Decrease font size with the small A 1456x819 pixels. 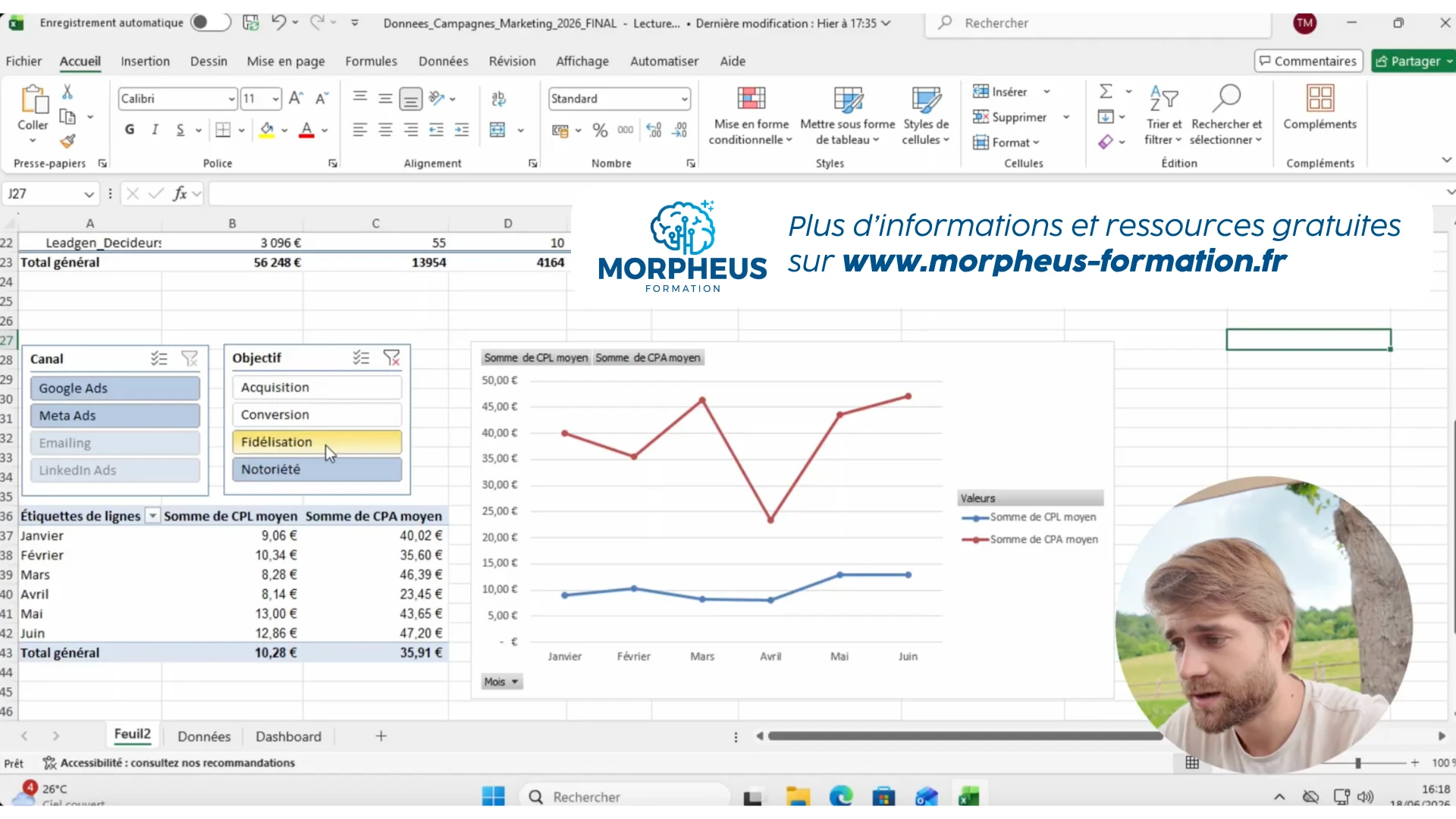click(x=322, y=99)
